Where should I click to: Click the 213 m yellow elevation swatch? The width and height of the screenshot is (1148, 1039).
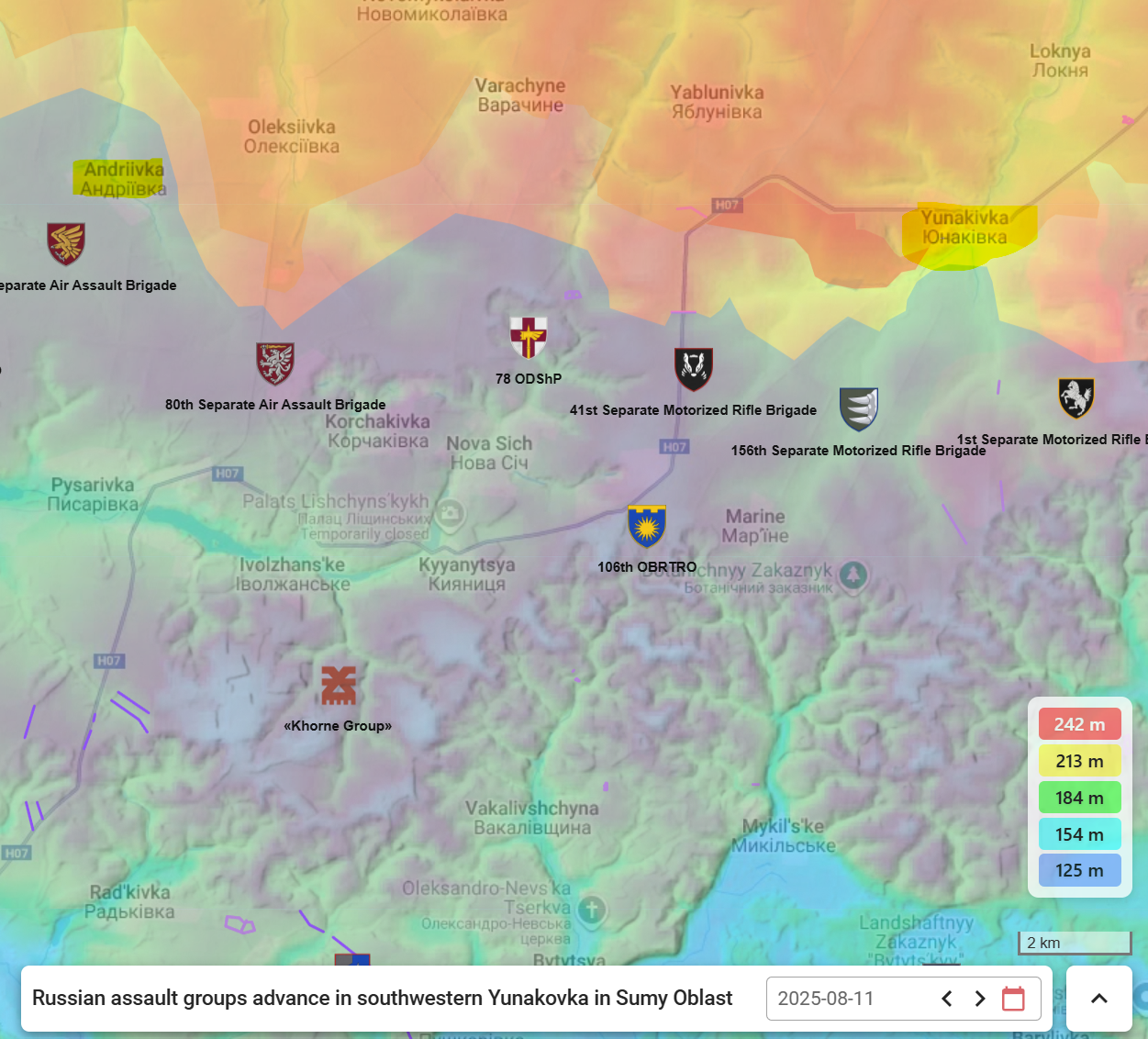click(1080, 761)
